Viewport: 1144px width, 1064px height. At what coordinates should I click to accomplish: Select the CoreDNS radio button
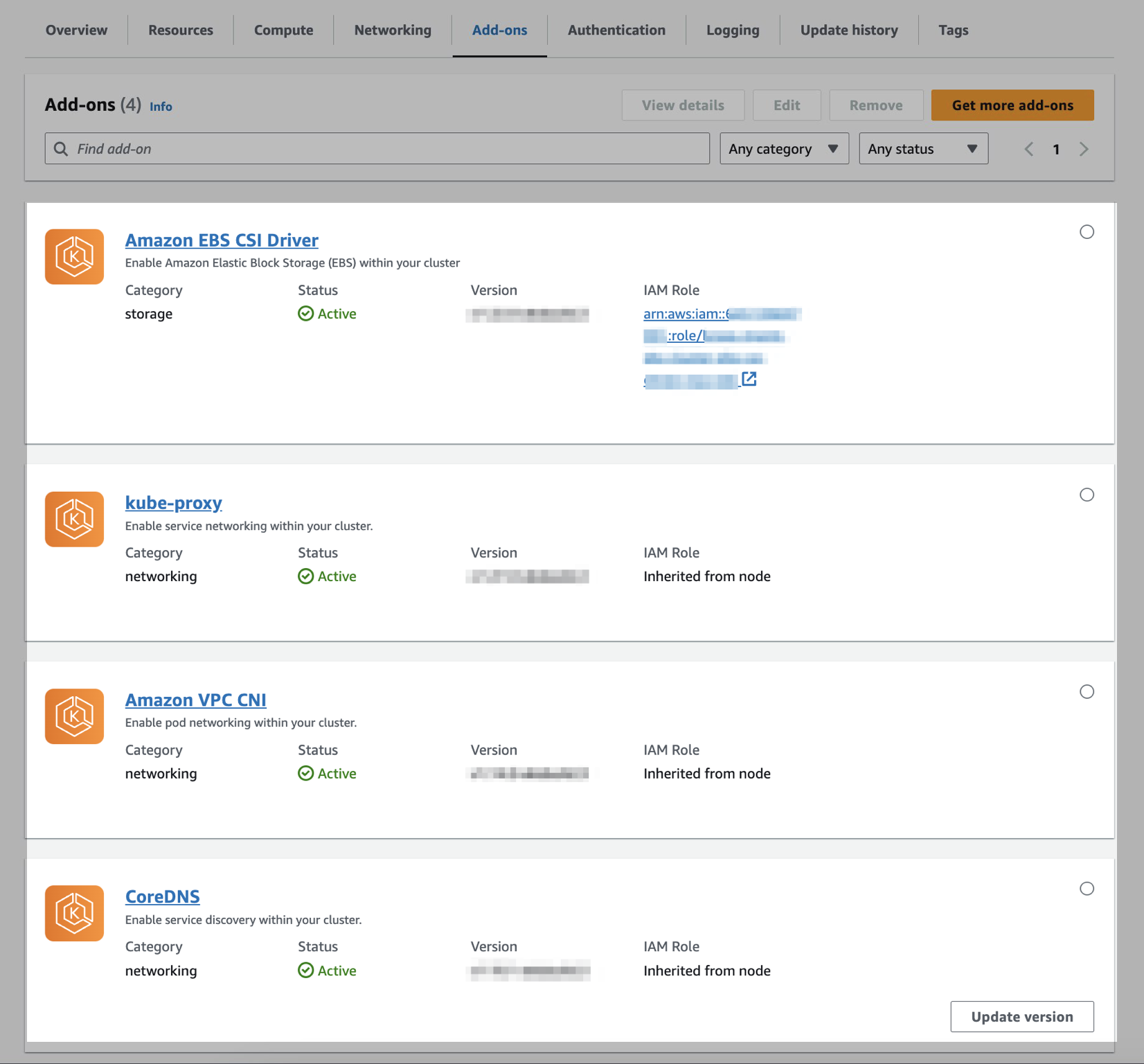[x=1087, y=889]
